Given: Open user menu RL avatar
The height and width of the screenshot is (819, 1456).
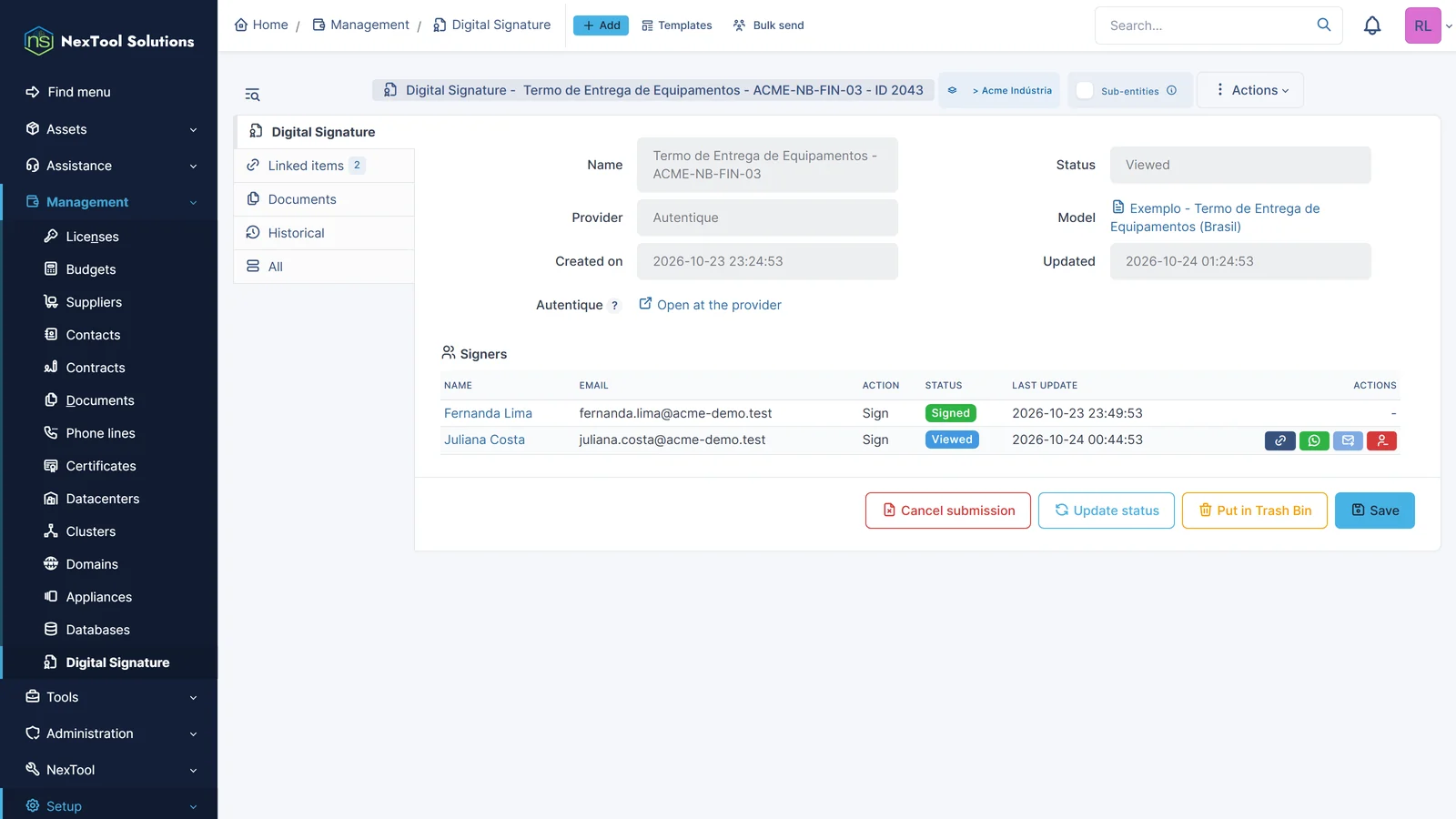Looking at the screenshot, I should tap(1423, 25).
